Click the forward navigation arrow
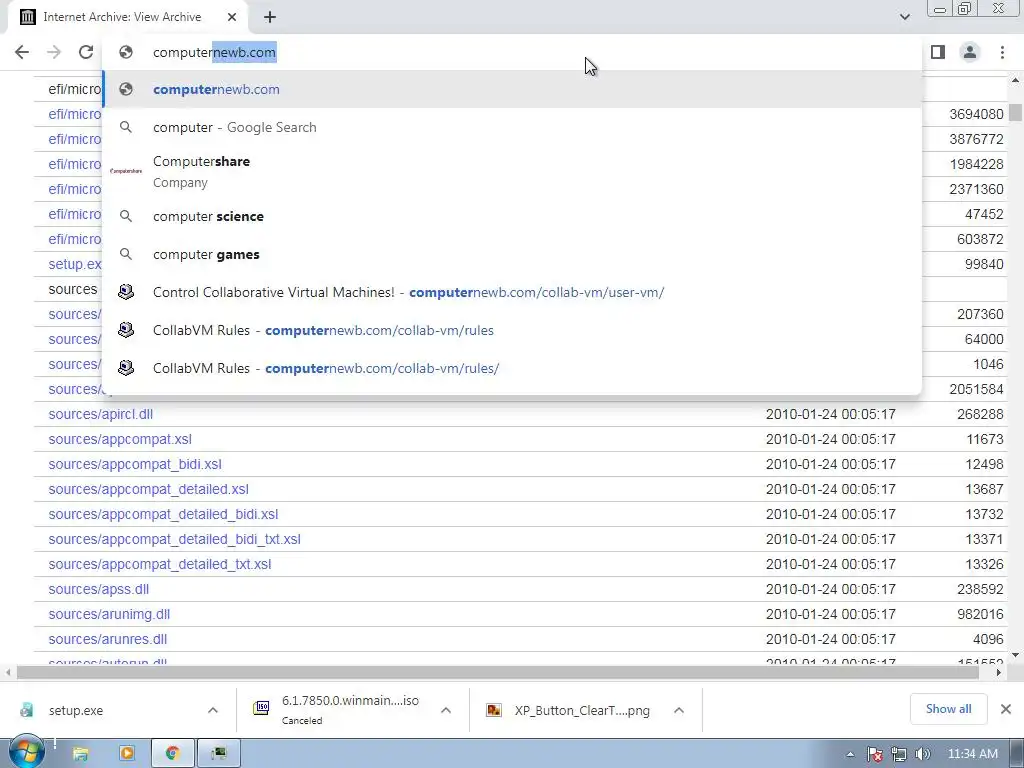The image size is (1024, 768). click(x=54, y=52)
